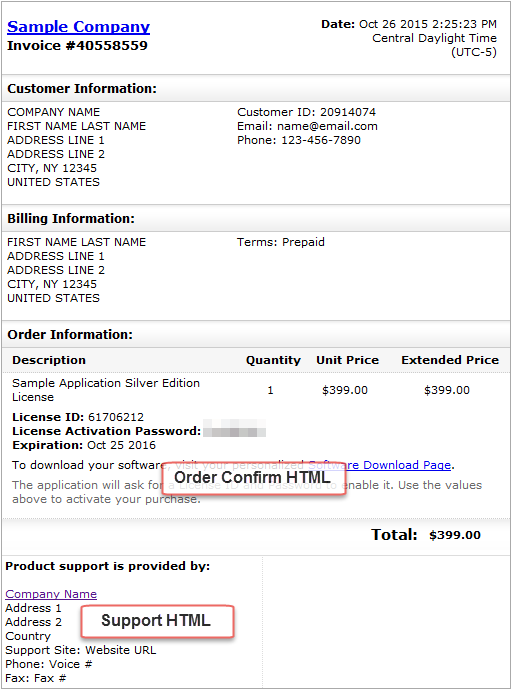Select the Invoice #40558559 heading
Viewport: 512px width, 690px height.
coord(77,45)
